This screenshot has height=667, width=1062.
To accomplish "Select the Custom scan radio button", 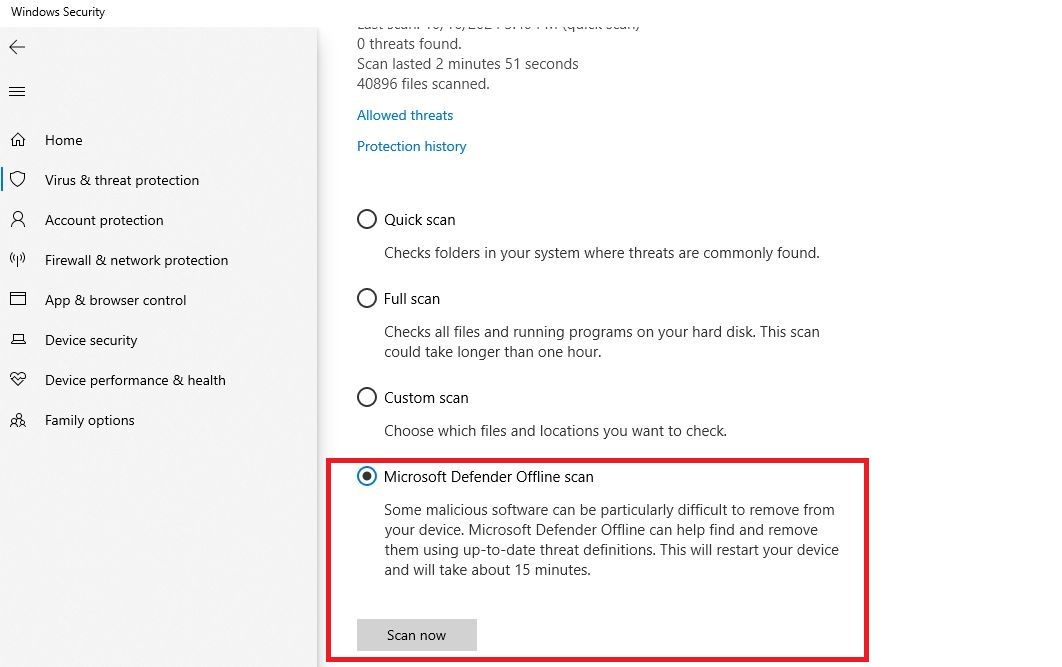I will [x=367, y=397].
